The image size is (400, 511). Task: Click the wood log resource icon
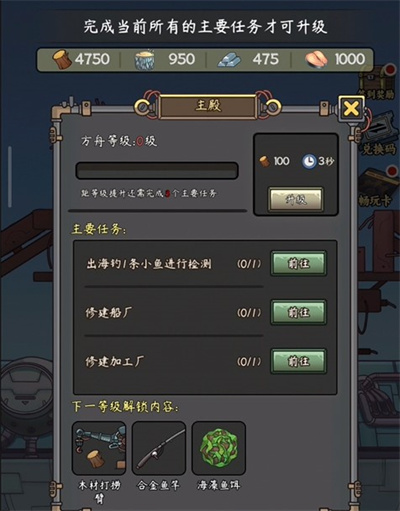coord(62,60)
